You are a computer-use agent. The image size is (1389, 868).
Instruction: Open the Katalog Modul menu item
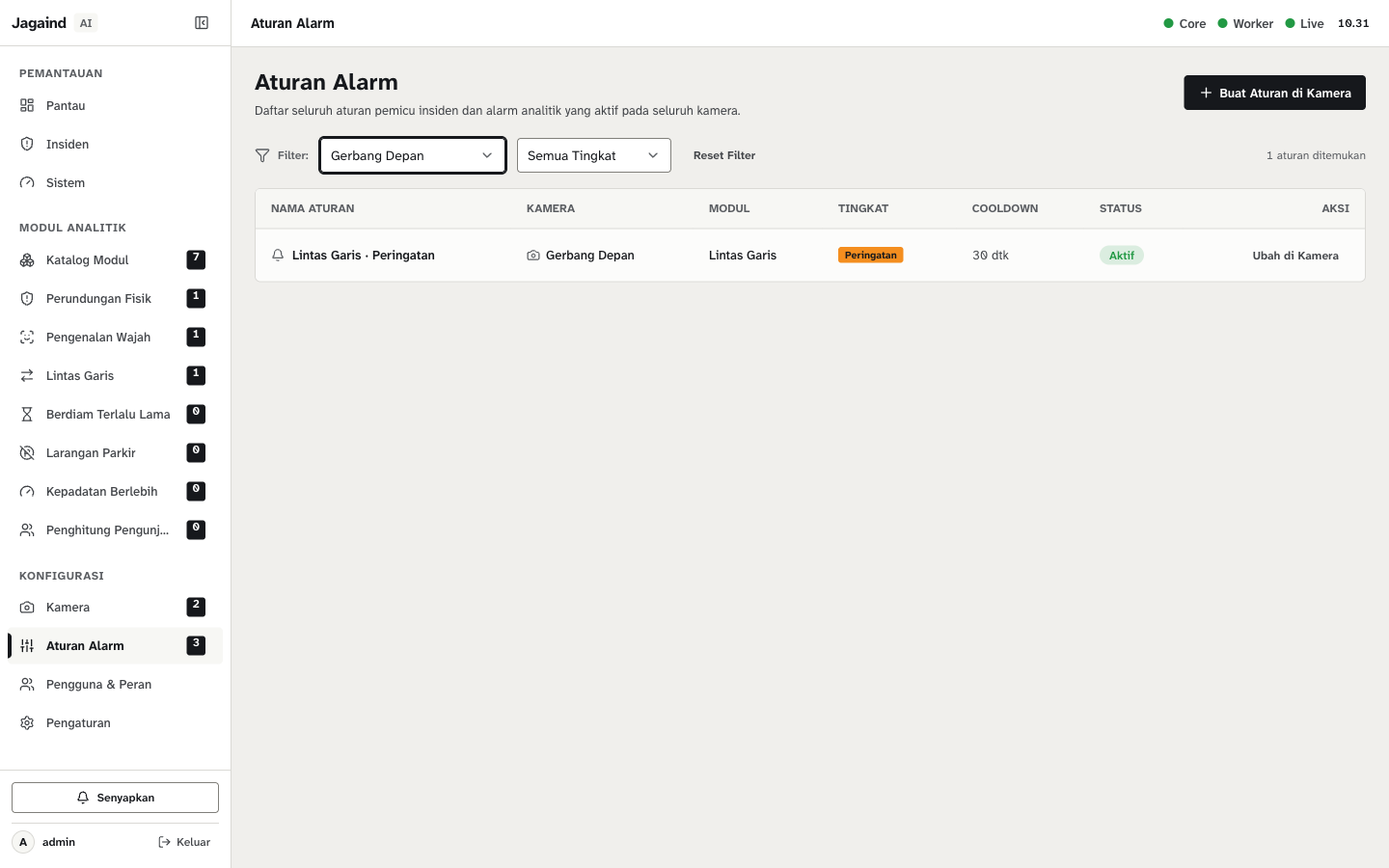point(115,259)
